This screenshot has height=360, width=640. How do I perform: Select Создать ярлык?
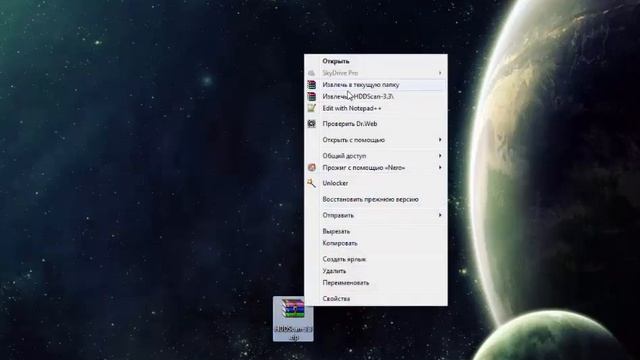pos(376,259)
